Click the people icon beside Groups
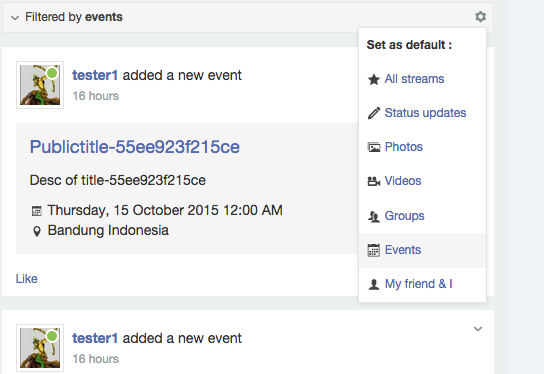The height and width of the screenshot is (374, 544). pyautogui.click(x=374, y=216)
